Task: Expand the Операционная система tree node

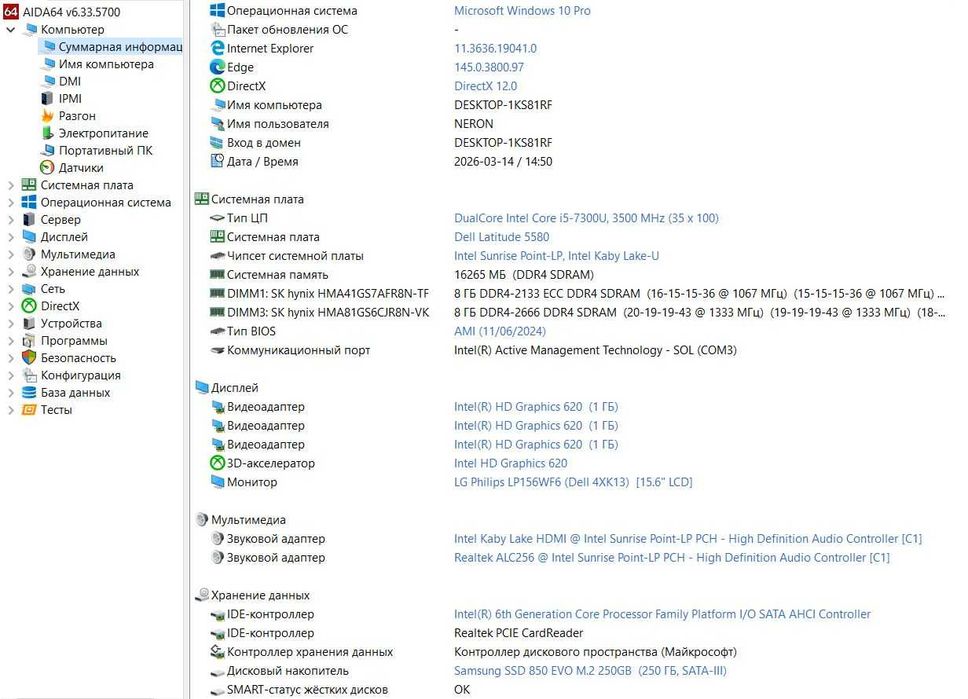Action: (10, 202)
